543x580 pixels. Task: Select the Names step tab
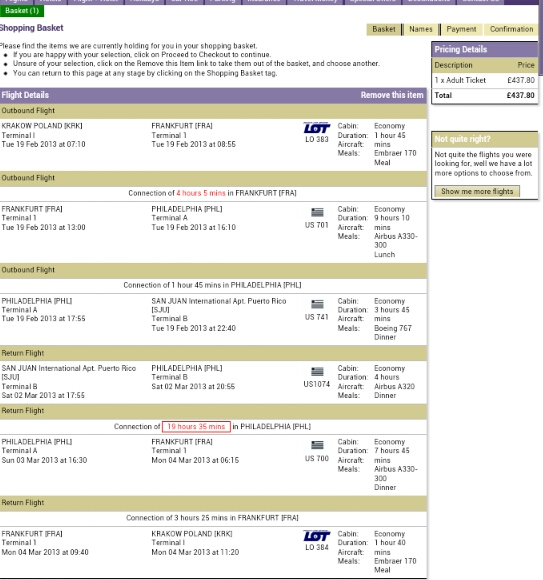coord(421,29)
